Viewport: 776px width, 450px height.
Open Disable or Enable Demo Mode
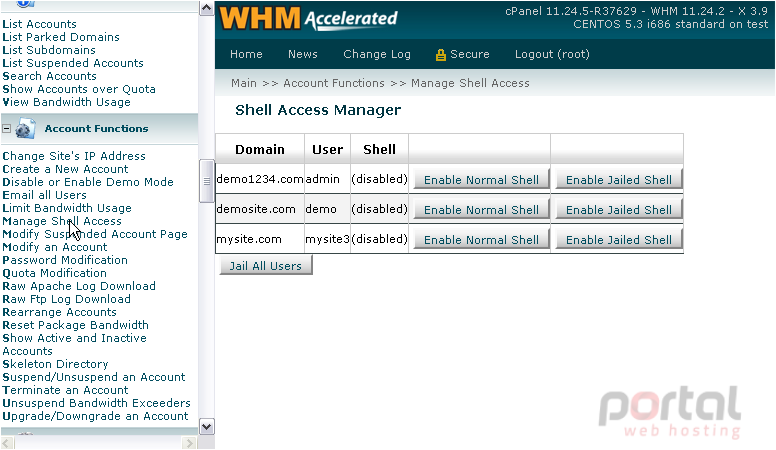[x=88, y=182]
